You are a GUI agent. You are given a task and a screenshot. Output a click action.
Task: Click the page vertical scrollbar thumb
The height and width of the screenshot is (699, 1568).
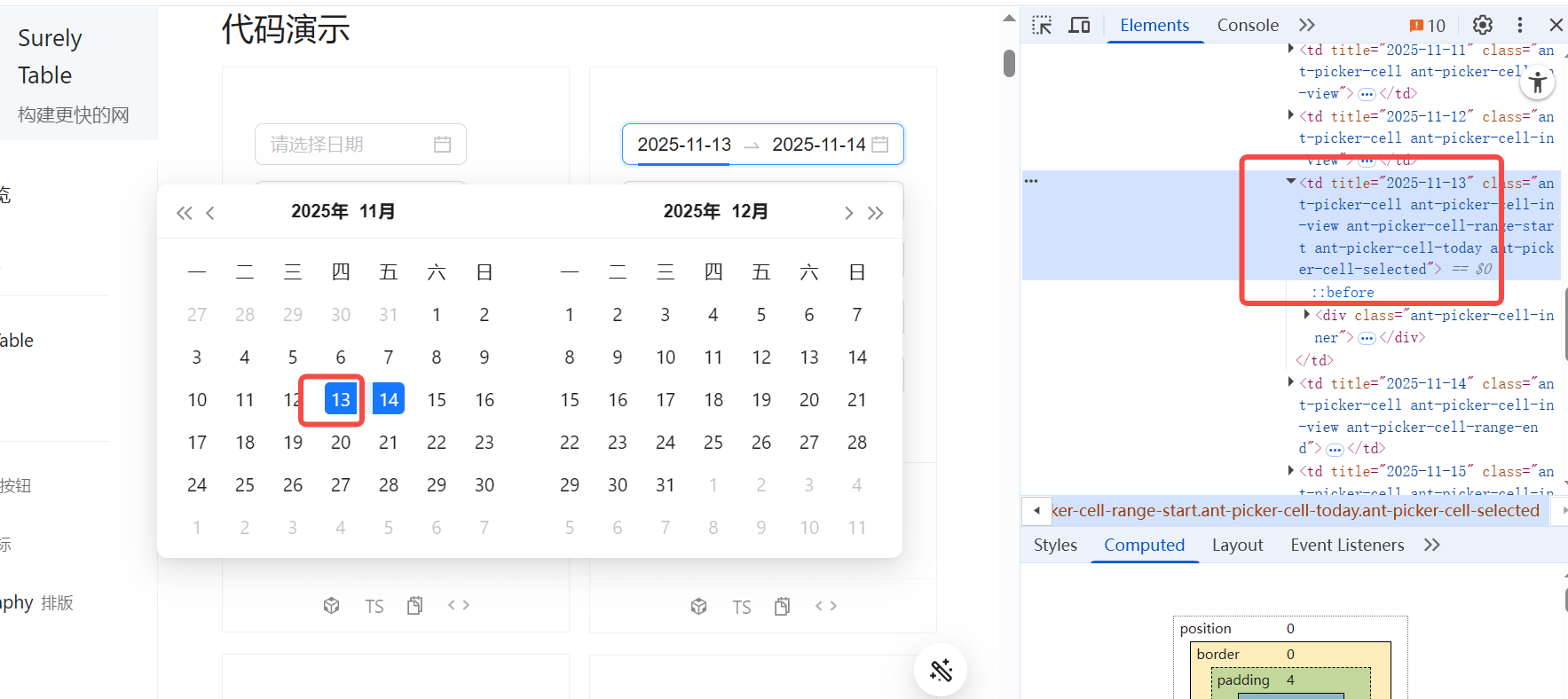1009,64
